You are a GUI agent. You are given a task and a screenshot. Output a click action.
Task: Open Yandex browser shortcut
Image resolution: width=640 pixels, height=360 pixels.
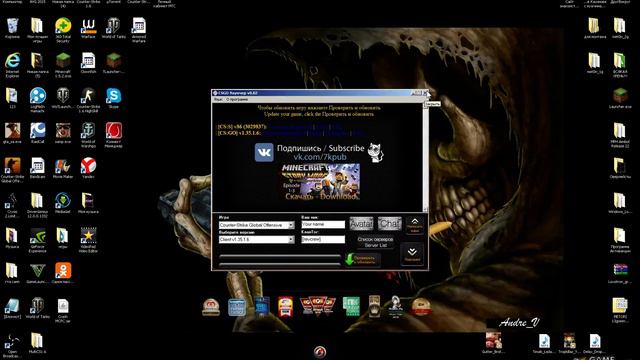(88, 168)
